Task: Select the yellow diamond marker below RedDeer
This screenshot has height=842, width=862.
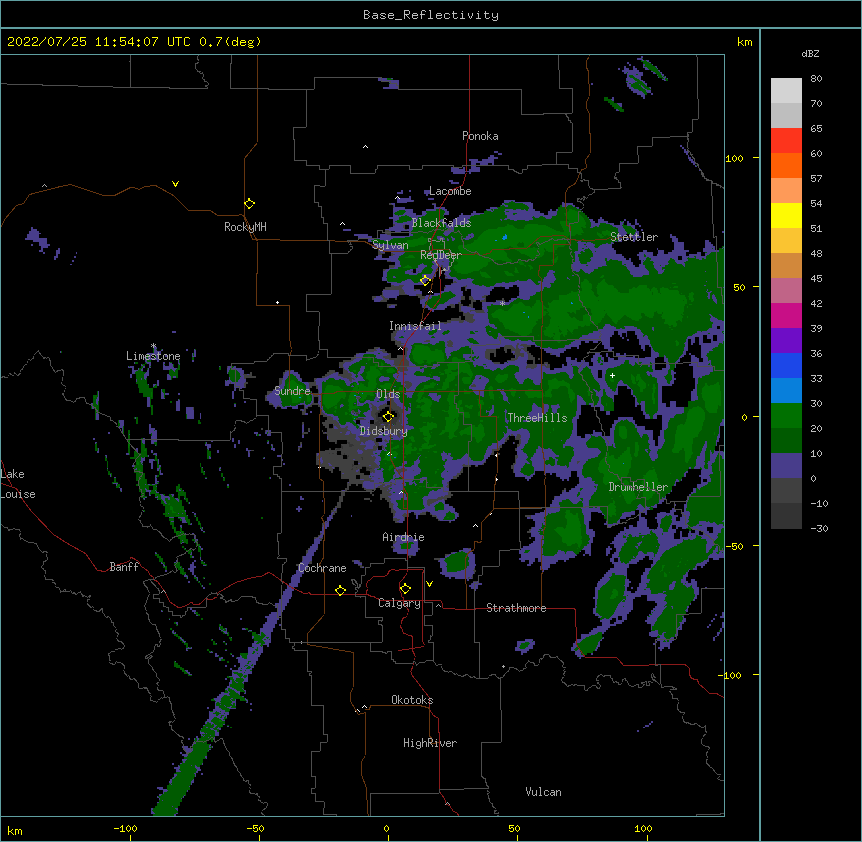Action: tap(425, 280)
